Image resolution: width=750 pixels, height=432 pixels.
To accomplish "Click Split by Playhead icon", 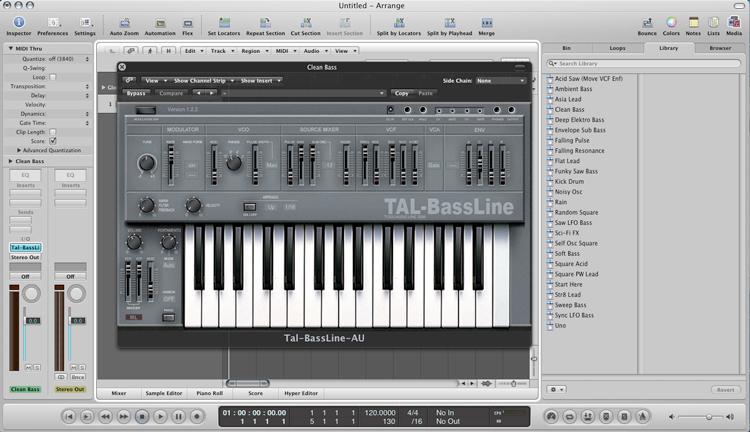I will tap(450, 23).
